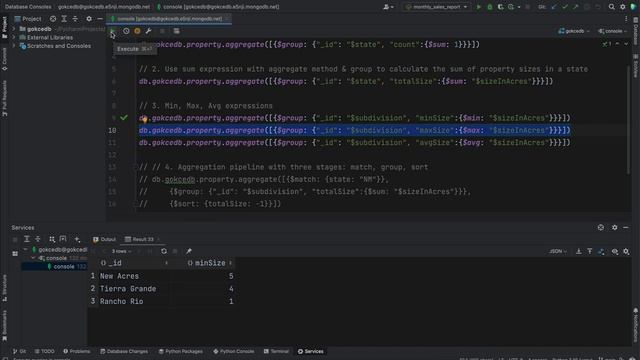Open user account dropdown in top toolbar
The image size is (640, 360).
coord(388,7)
